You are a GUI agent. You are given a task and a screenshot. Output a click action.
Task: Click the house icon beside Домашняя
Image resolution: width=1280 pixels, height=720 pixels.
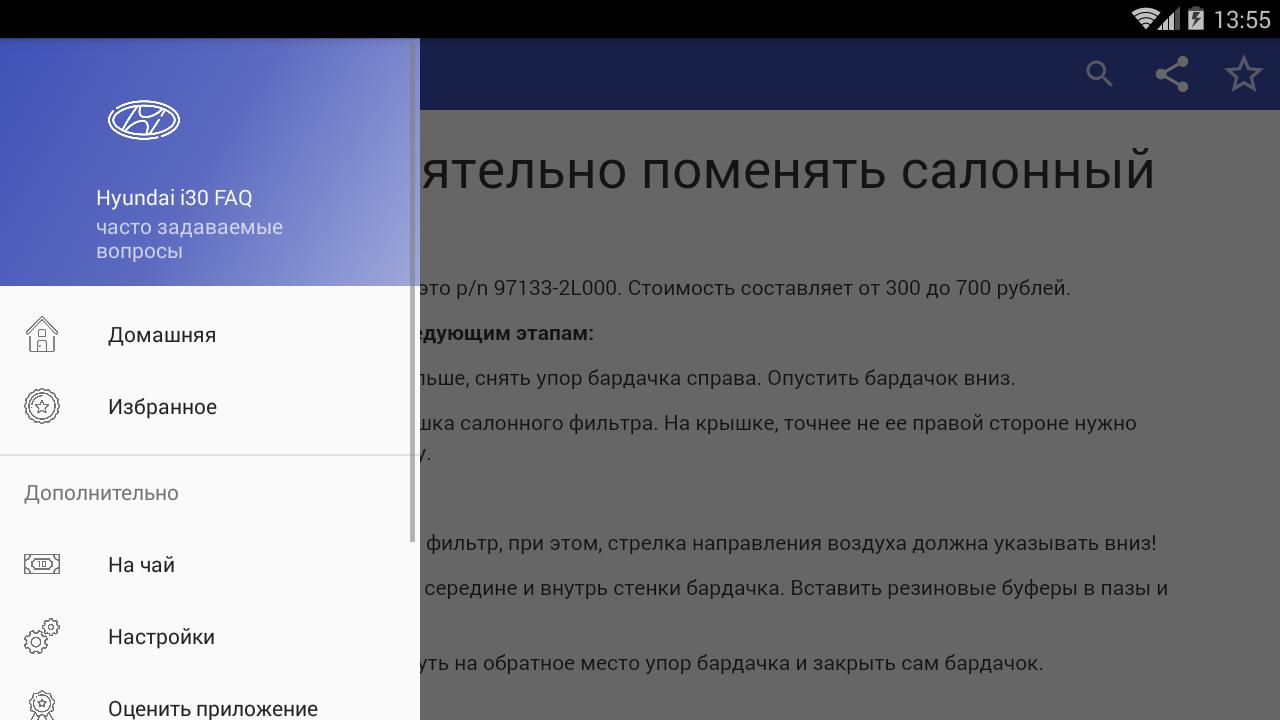[42, 335]
